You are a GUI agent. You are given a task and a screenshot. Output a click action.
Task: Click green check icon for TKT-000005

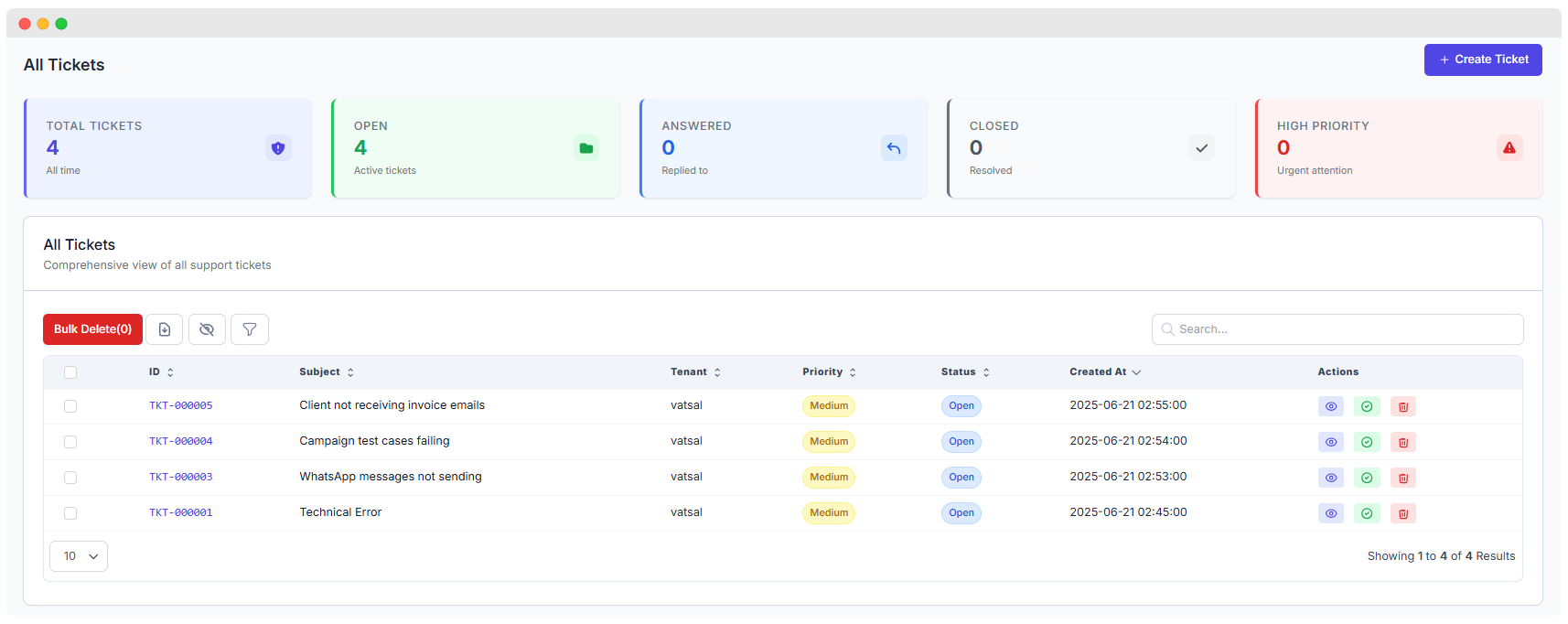[1367, 406]
